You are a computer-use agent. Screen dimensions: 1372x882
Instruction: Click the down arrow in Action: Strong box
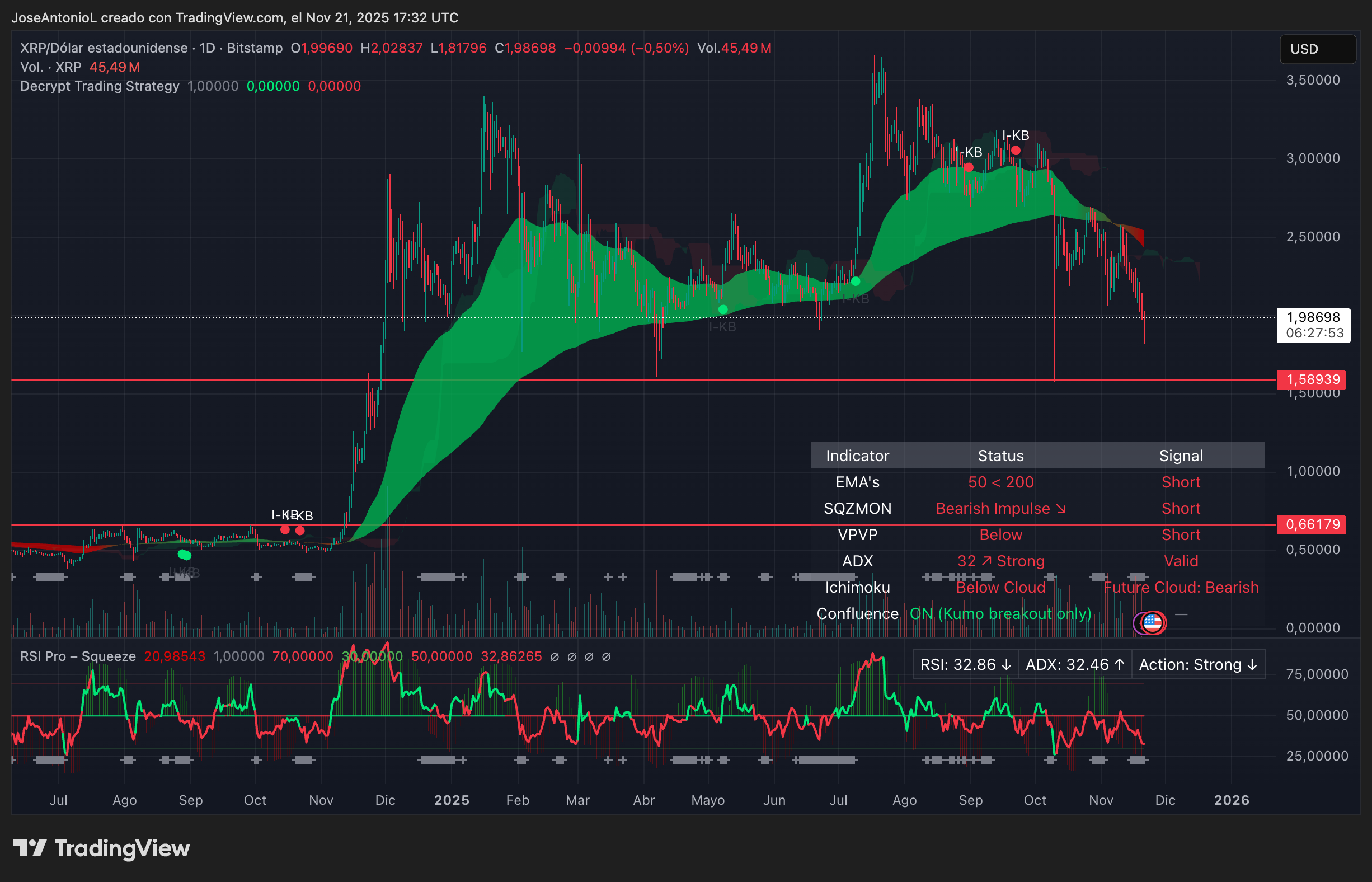pos(1251,664)
